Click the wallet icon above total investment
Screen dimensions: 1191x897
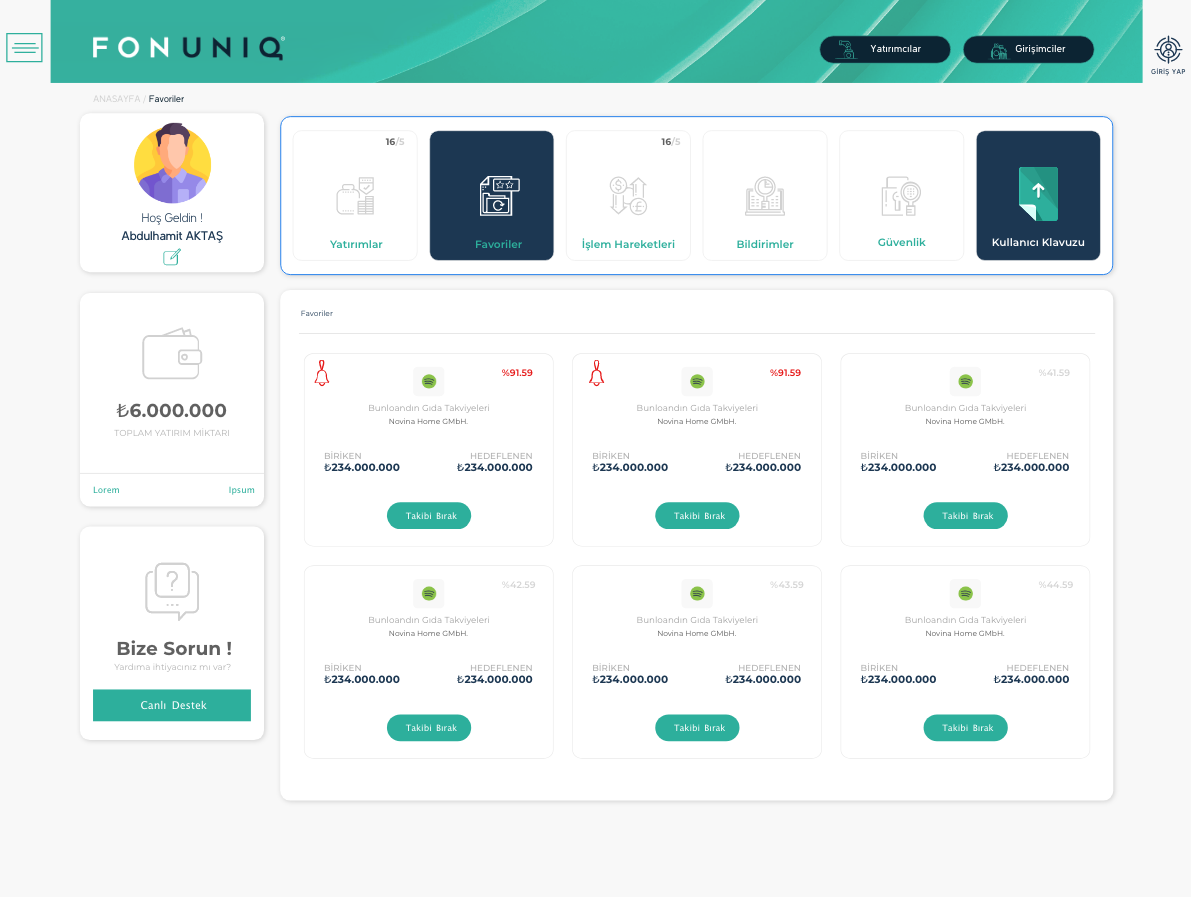pyautogui.click(x=172, y=354)
